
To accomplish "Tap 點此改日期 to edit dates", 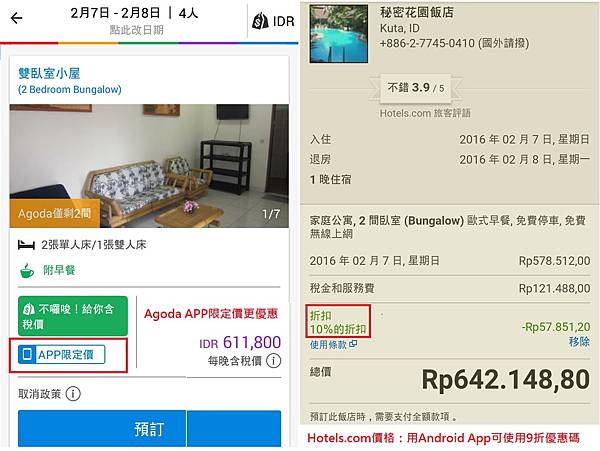I will (x=136, y=30).
